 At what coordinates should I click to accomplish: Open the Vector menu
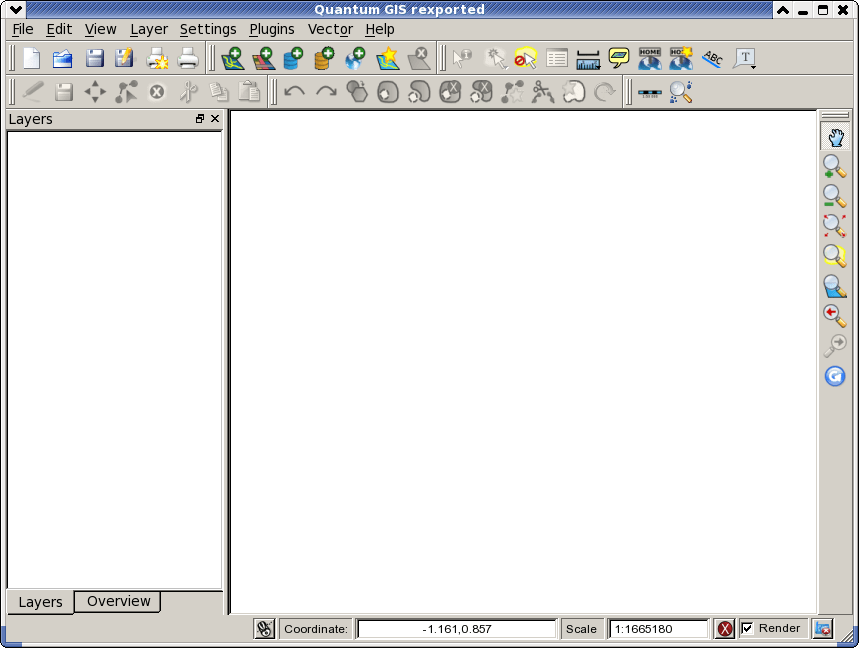click(x=330, y=30)
